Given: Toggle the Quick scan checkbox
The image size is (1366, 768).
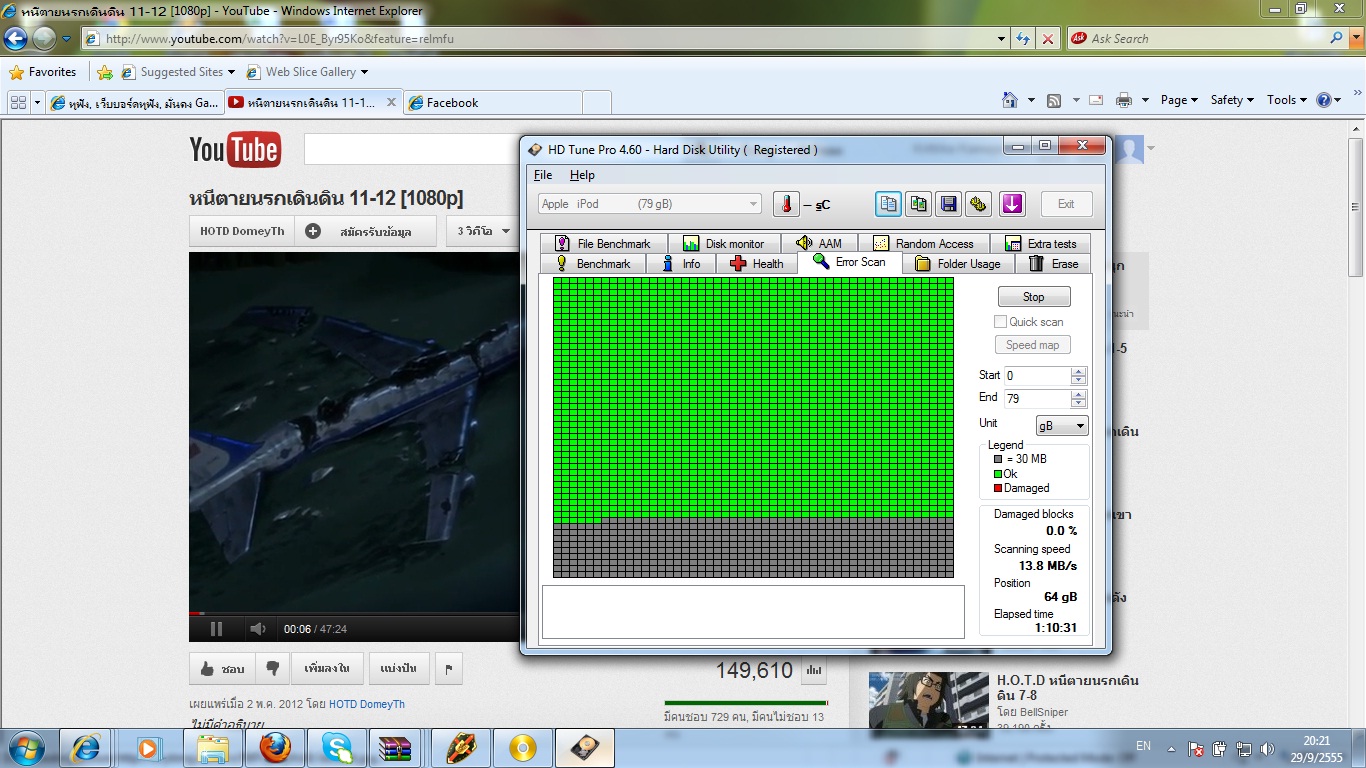Looking at the screenshot, I should click(x=1000, y=321).
